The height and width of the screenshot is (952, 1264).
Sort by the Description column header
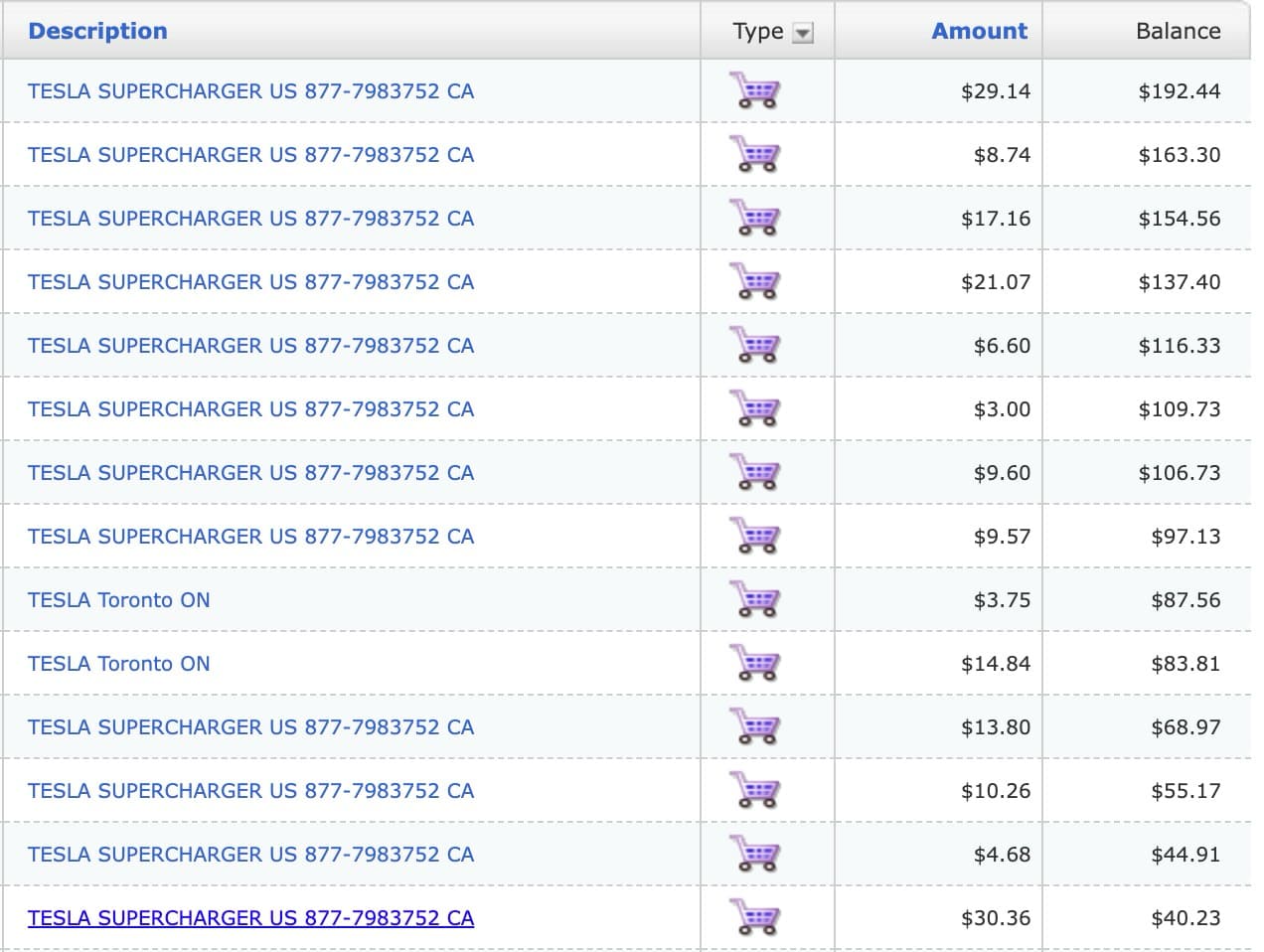click(97, 31)
